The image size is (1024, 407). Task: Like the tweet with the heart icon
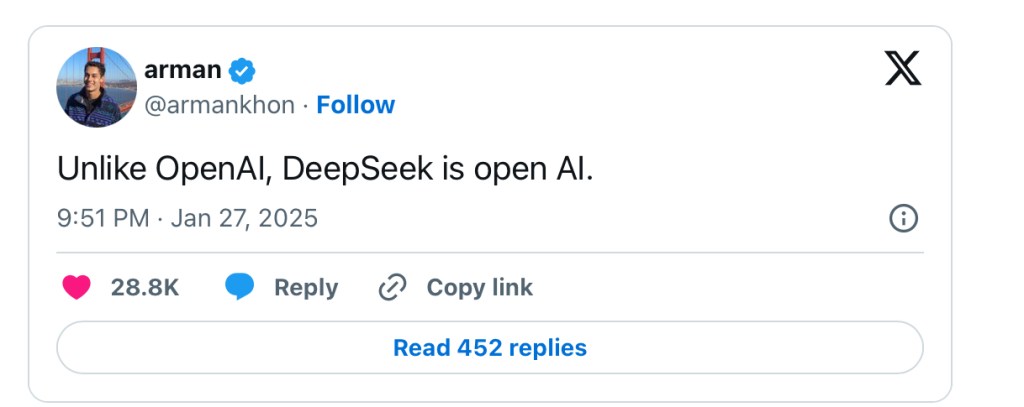click(76, 288)
